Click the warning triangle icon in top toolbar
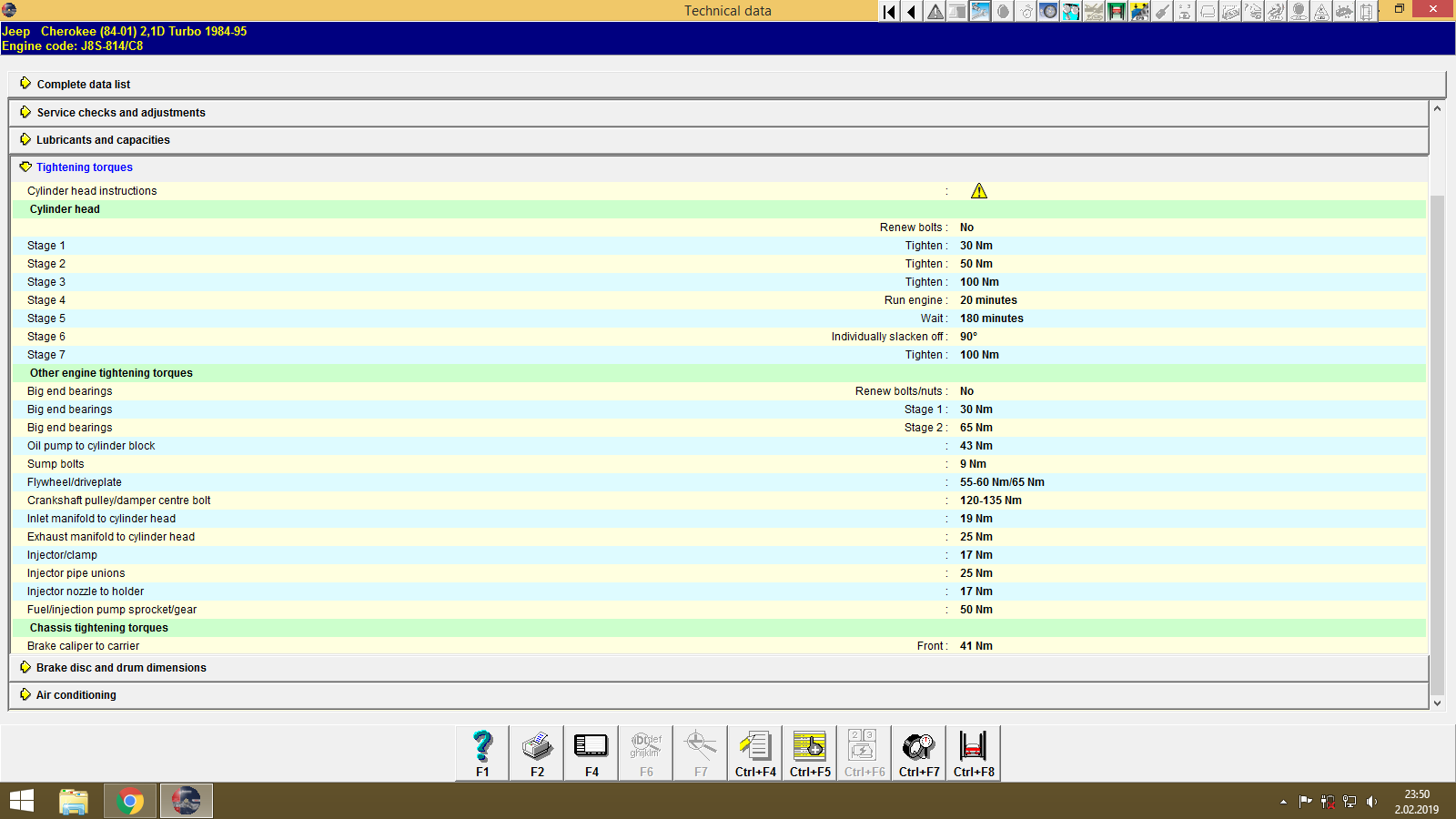 point(934,12)
